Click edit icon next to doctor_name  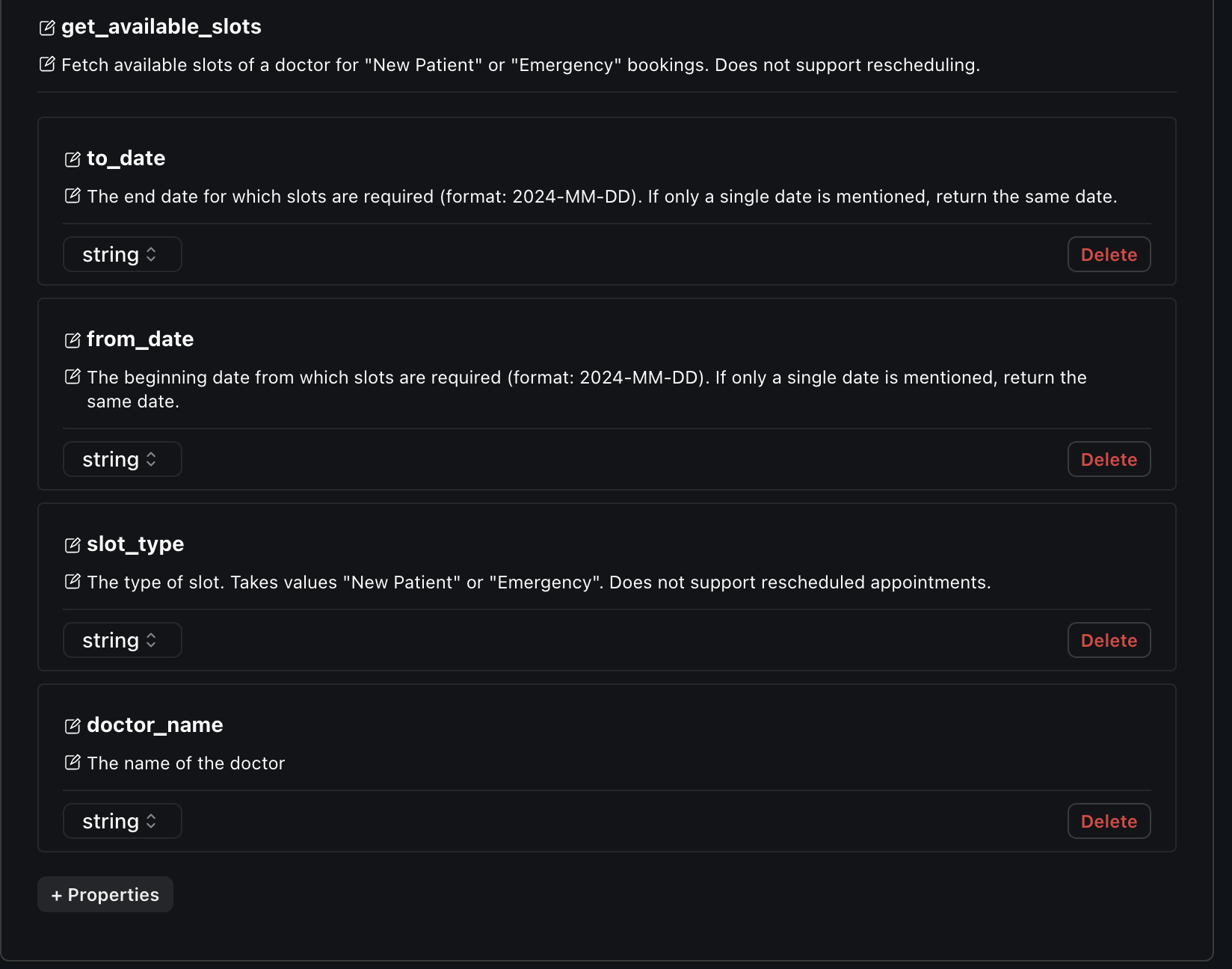[x=73, y=726]
